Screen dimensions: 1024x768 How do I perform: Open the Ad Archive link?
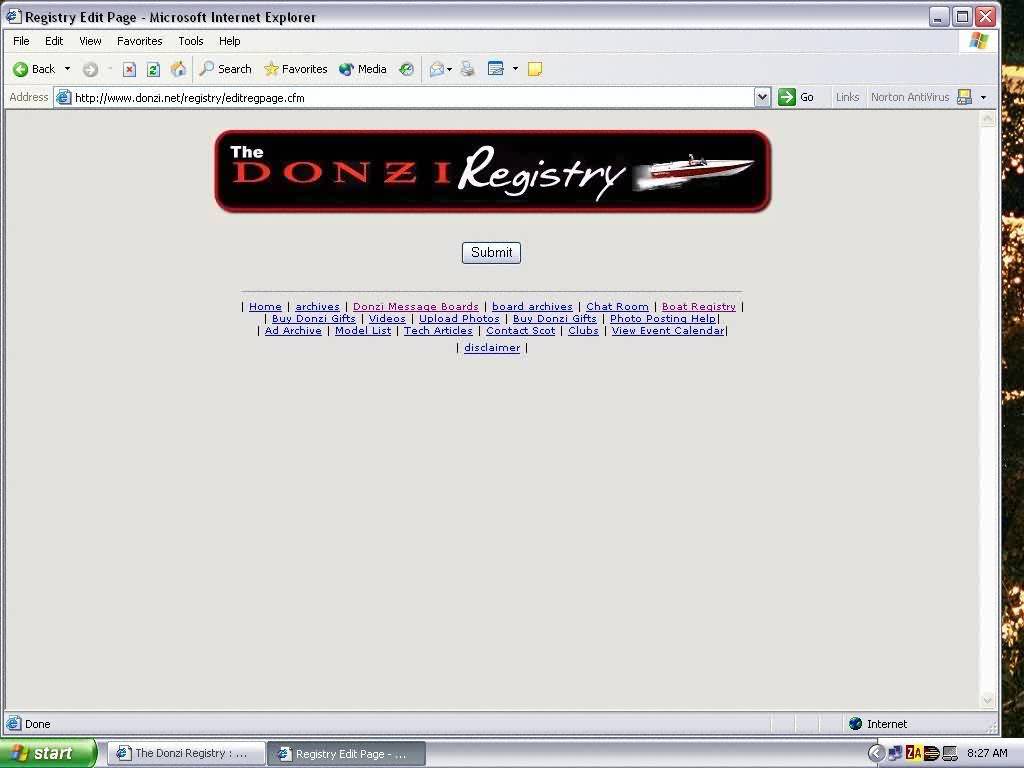(293, 330)
